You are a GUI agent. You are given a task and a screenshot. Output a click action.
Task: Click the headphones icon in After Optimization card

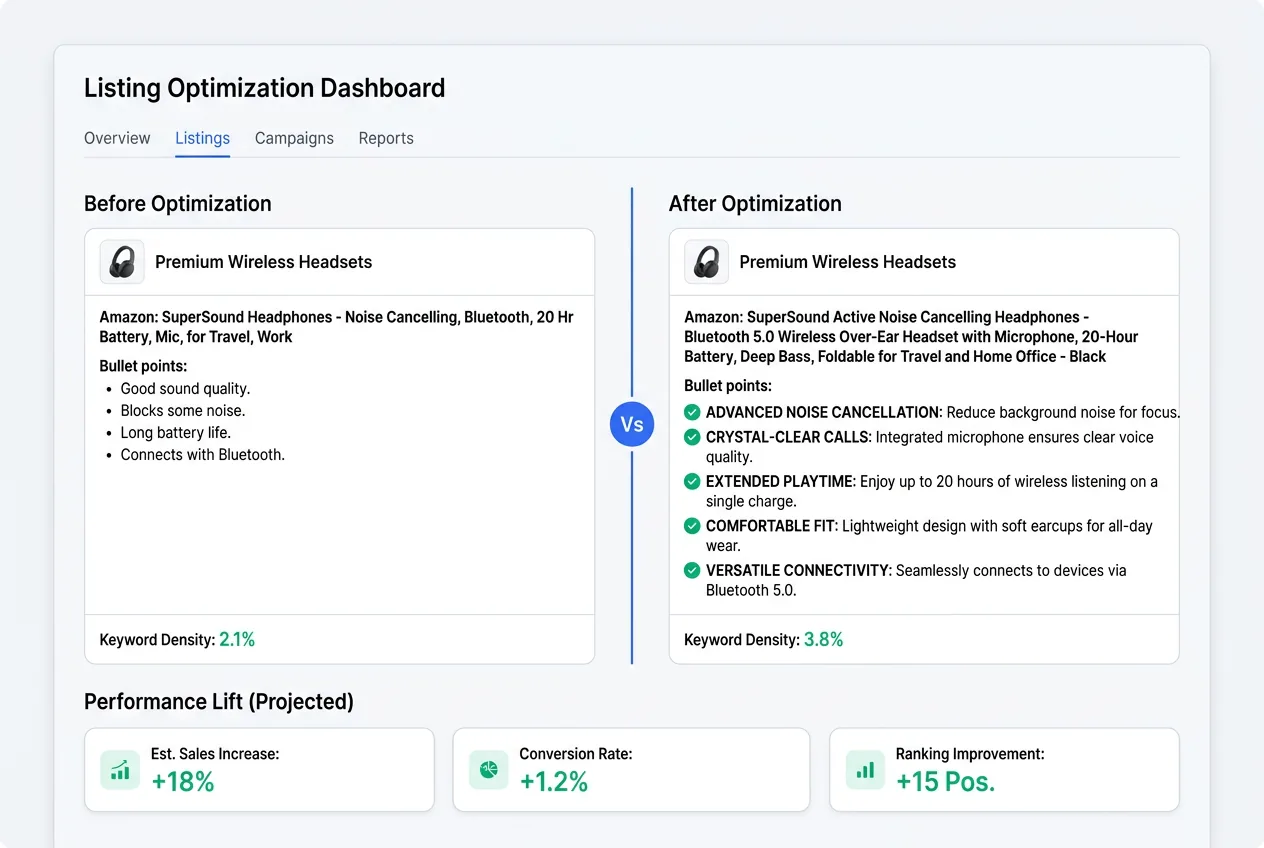tap(706, 261)
